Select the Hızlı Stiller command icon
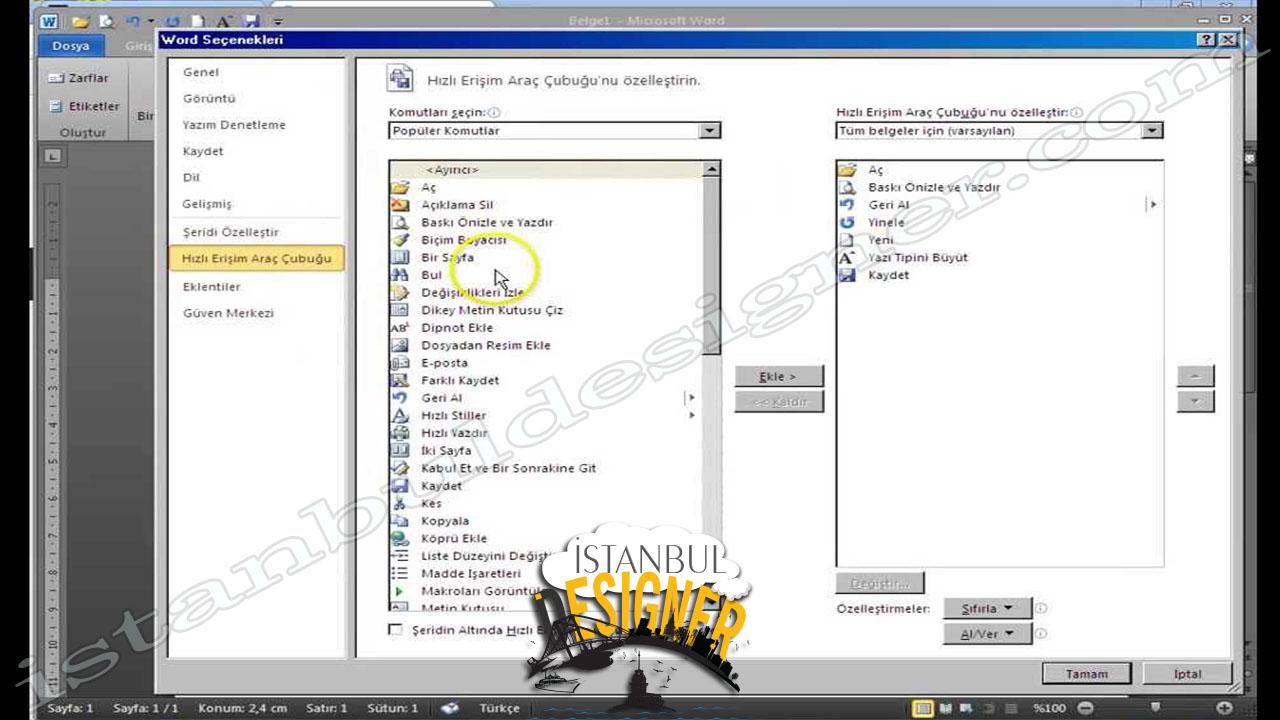Image resolution: width=1280 pixels, height=720 pixels. (400, 415)
